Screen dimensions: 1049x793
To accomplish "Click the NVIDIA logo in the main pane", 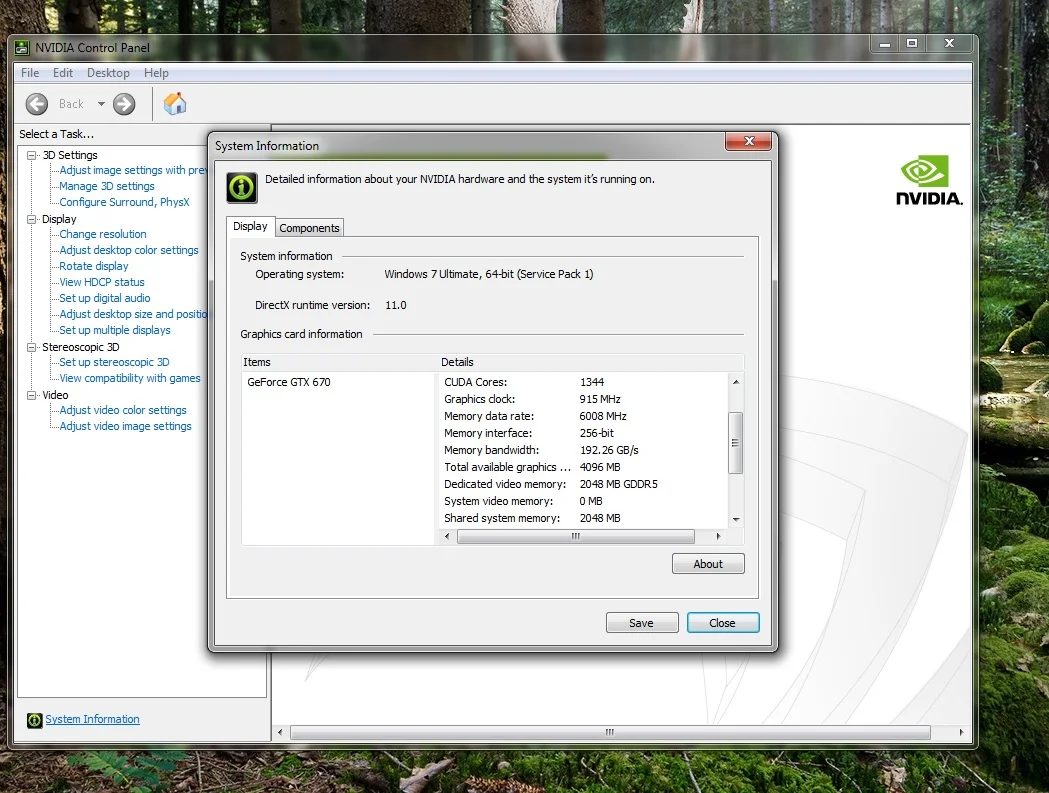I will (x=928, y=181).
